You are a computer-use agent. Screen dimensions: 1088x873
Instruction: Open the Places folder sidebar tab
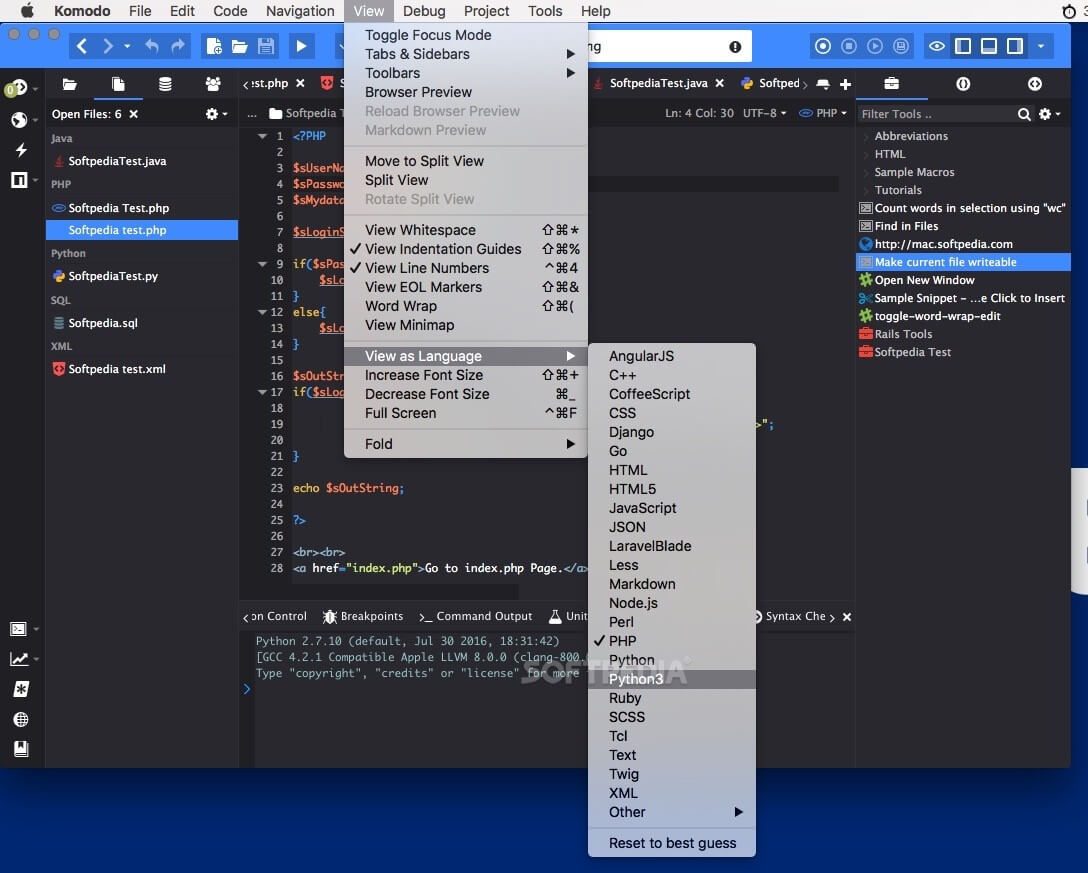click(69, 84)
